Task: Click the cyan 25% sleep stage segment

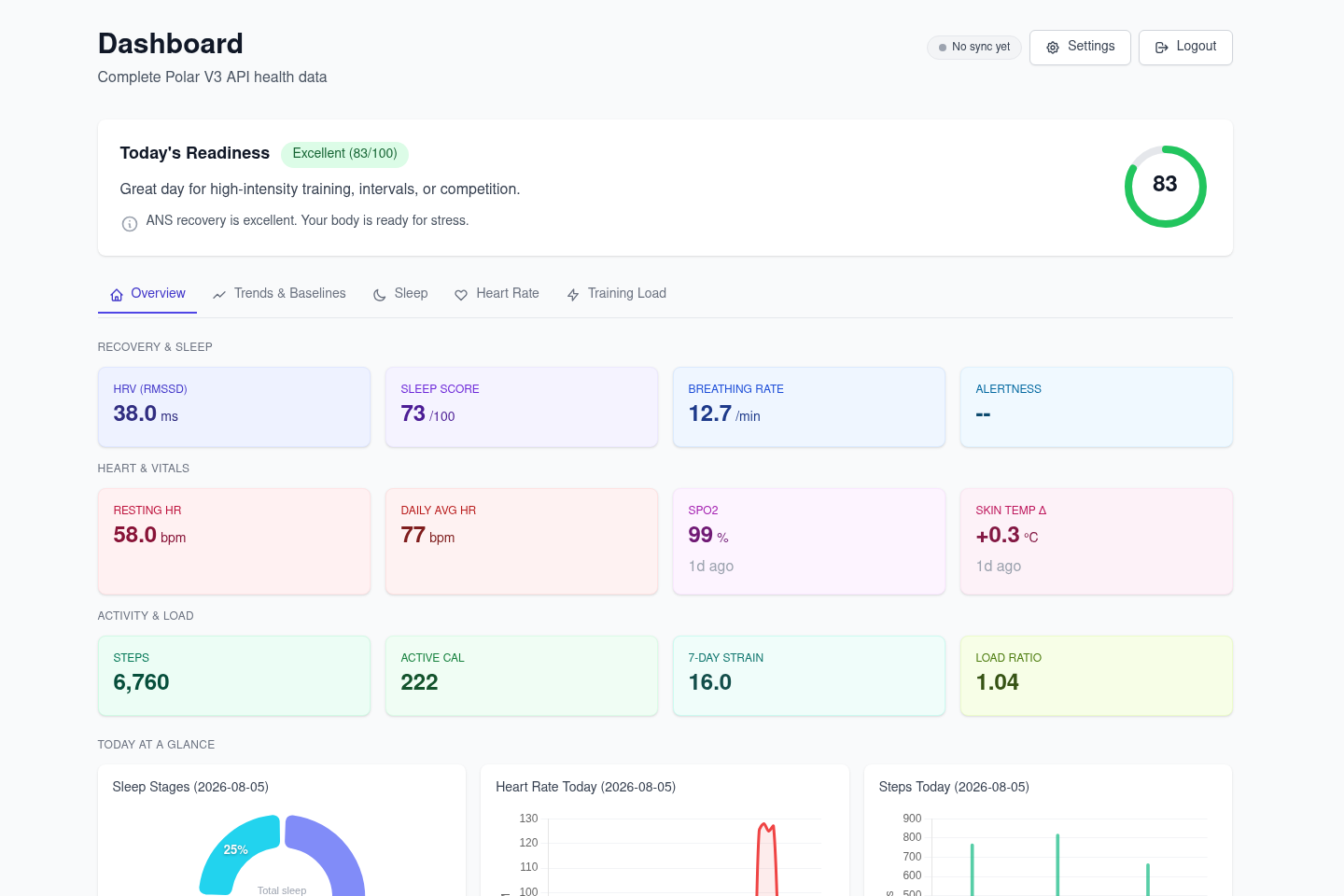Action: tap(235, 850)
